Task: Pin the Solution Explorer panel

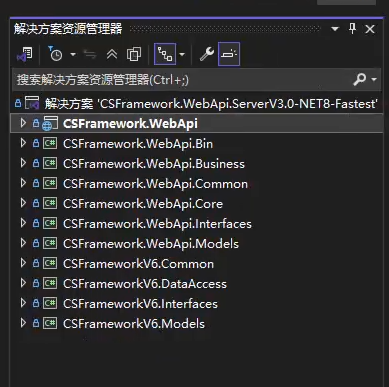Action: pos(352,29)
